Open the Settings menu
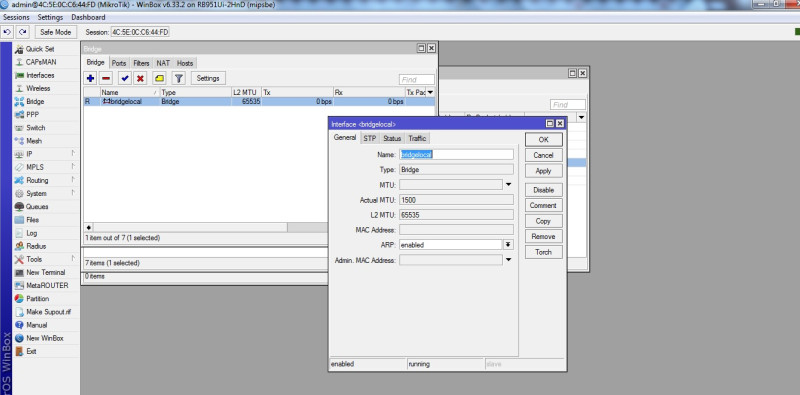 click(50, 17)
